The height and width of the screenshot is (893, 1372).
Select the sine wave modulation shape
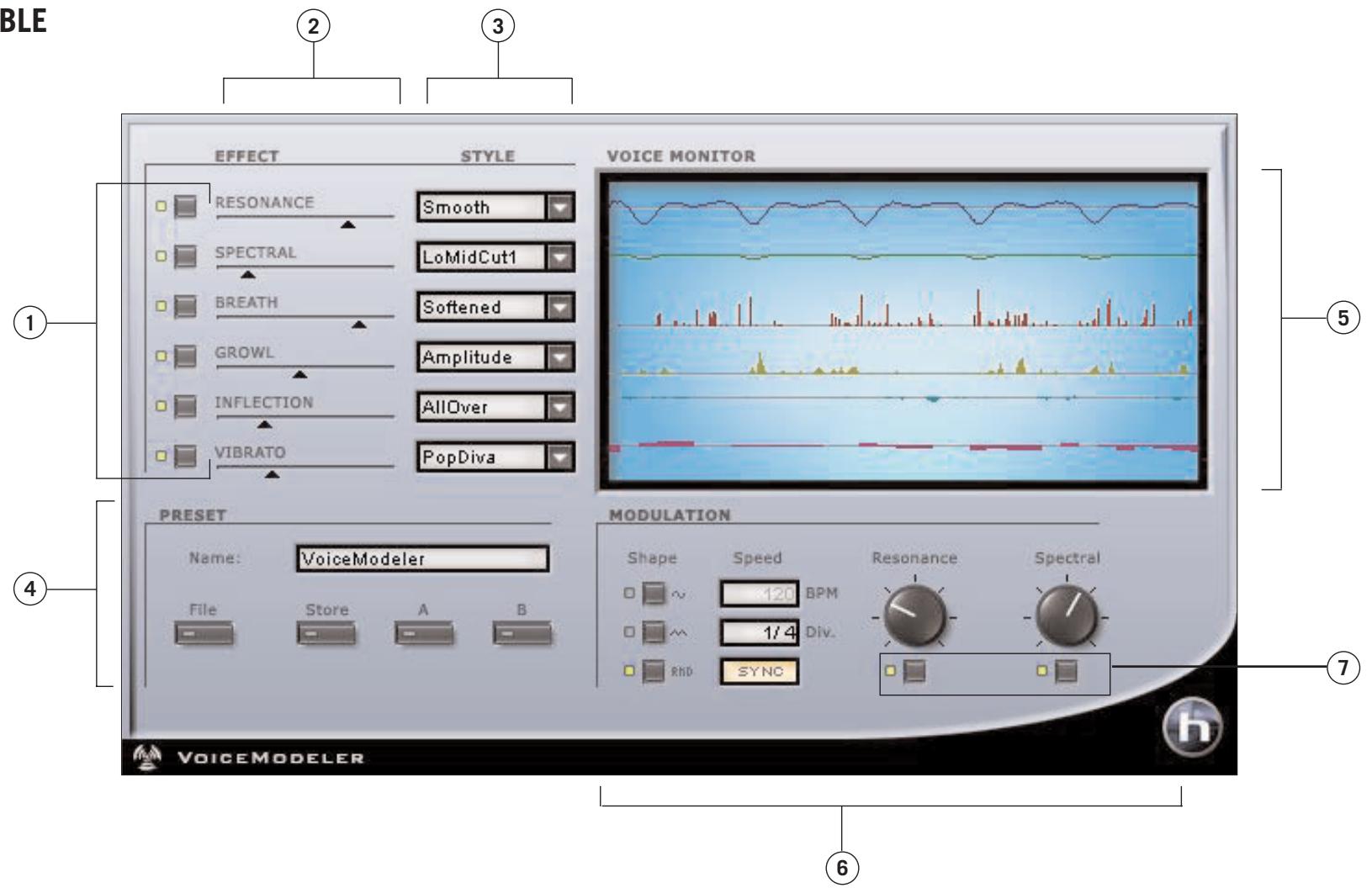[654, 594]
